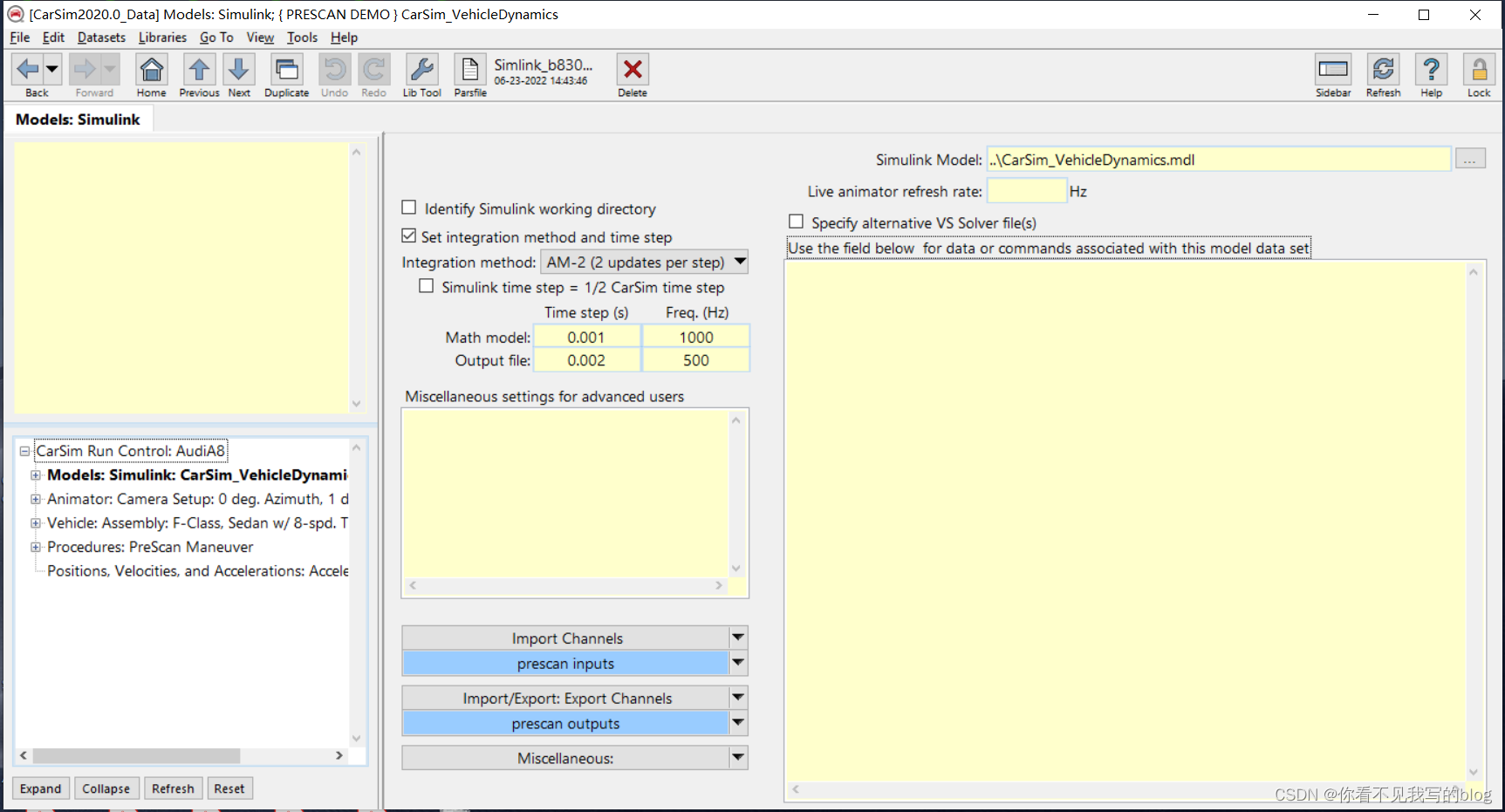Click the Output file time step 0.002 field
The image size is (1505, 812).
[x=586, y=360]
